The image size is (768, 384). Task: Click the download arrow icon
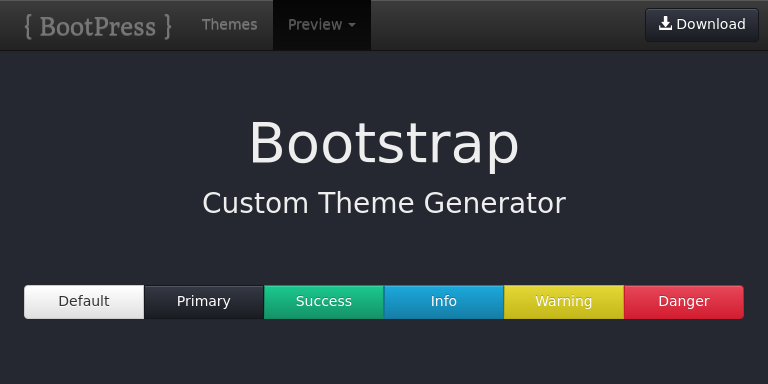665,24
